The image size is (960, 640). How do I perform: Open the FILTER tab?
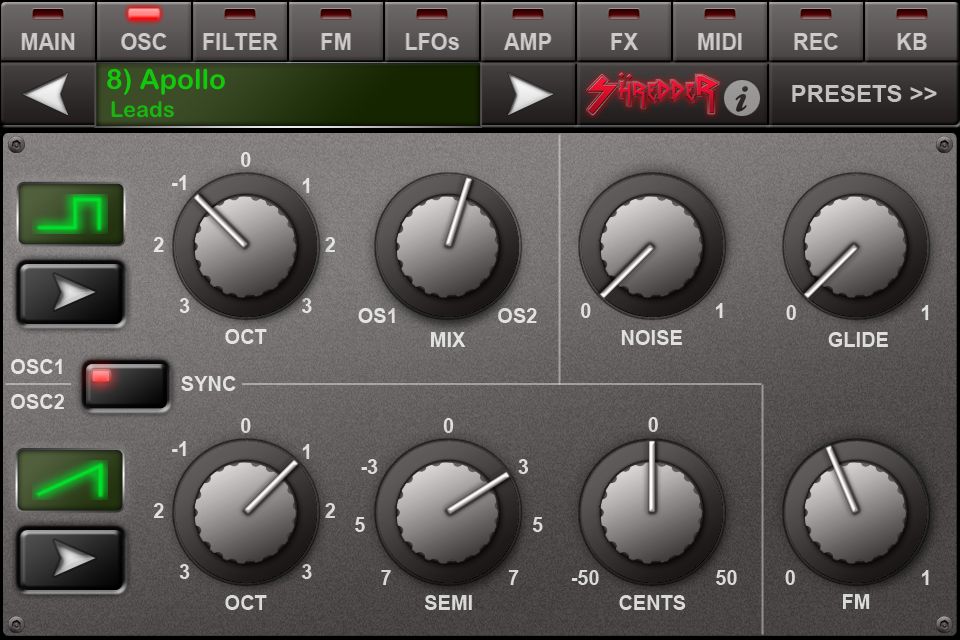point(239,31)
